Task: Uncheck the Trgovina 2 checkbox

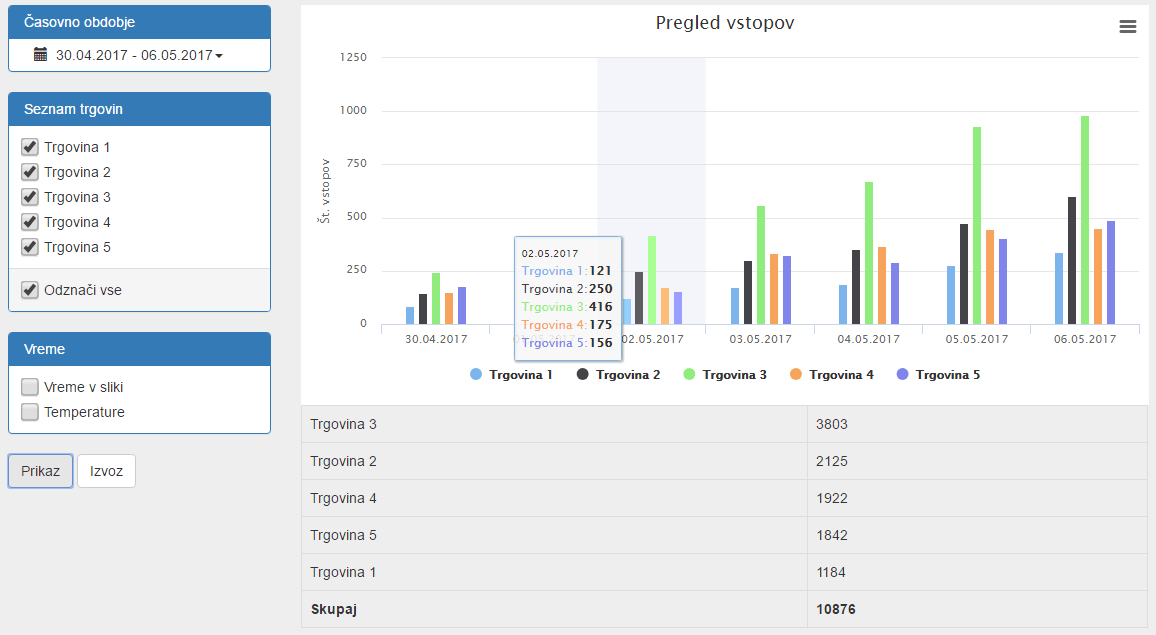Action: (x=29, y=171)
